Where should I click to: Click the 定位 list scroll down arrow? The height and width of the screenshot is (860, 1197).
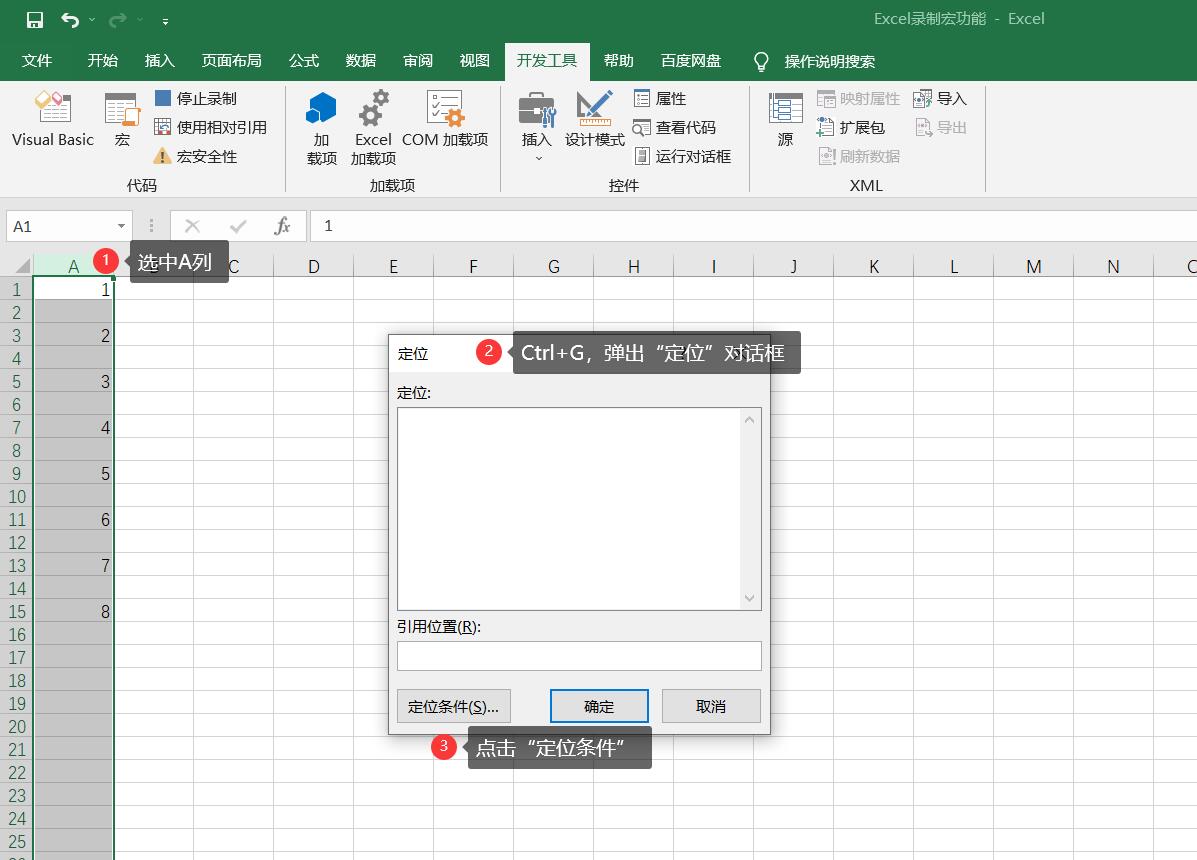750,598
